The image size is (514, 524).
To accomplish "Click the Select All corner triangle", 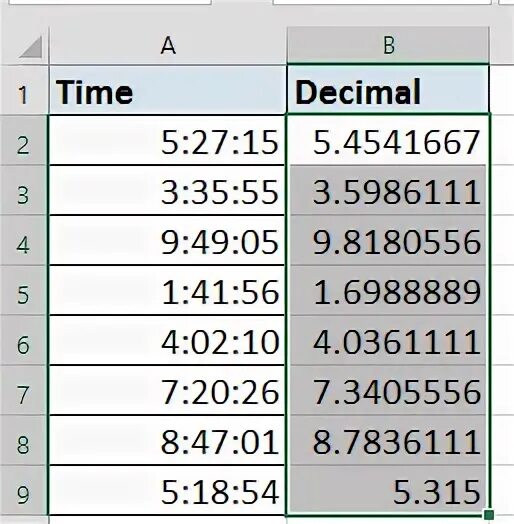I will pyautogui.click(x=31, y=47).
